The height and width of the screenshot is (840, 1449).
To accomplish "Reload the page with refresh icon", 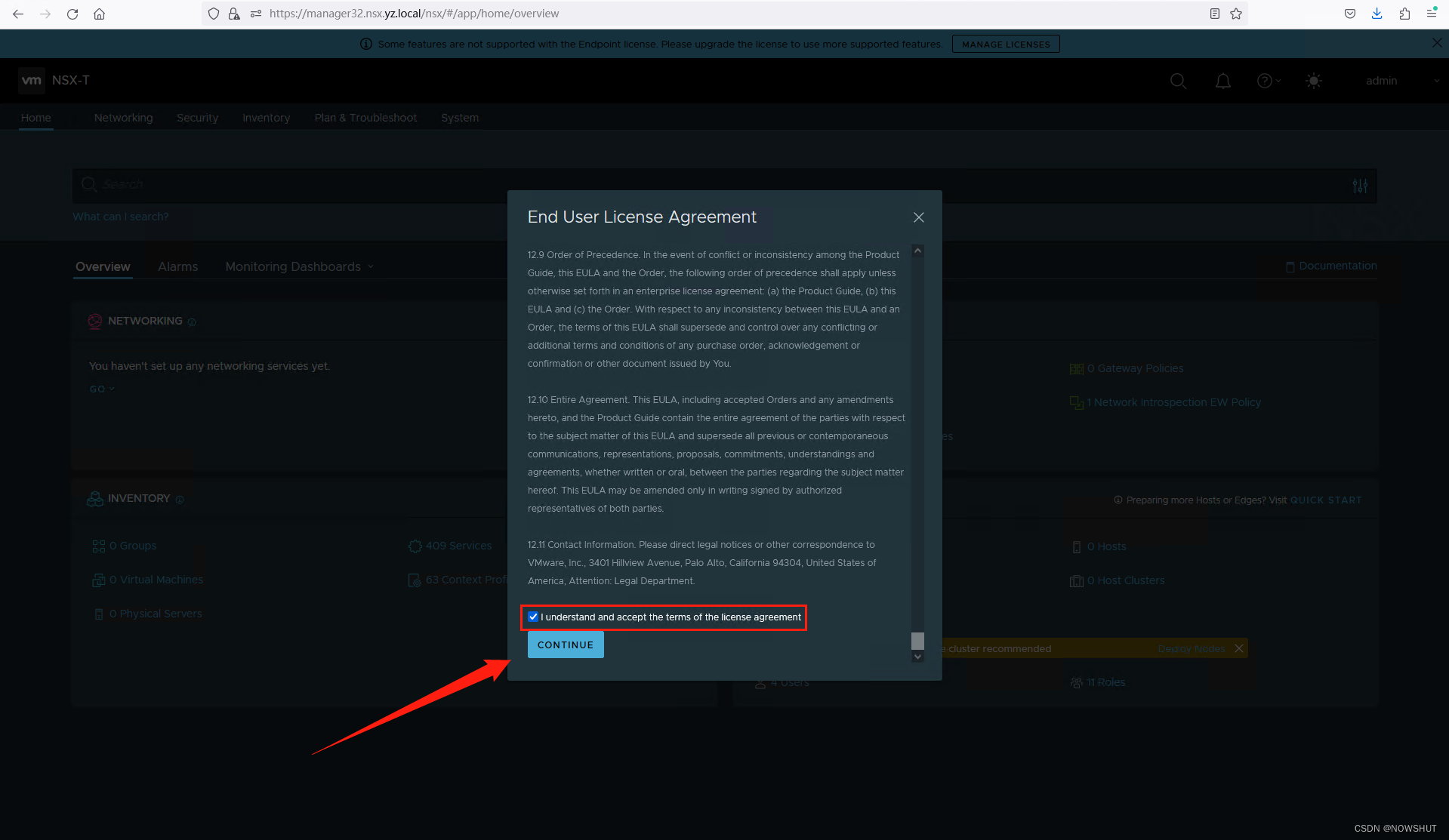I will (x=72, y=14).
